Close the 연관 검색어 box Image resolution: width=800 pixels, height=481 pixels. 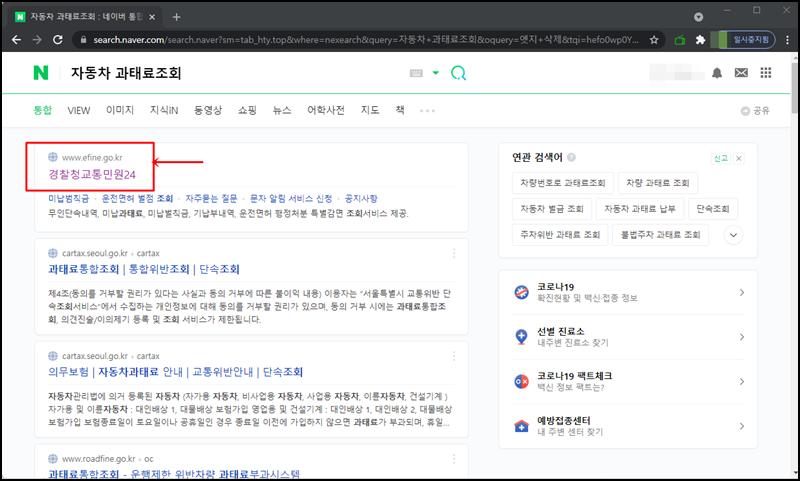pyautogui.click(x=738, y=158)
